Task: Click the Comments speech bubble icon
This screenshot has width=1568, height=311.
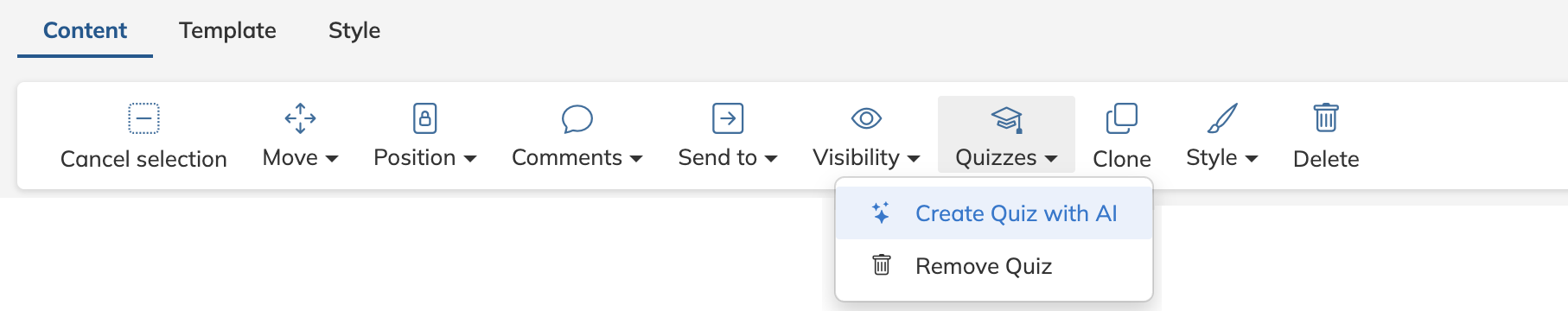Action: coord(577,118)
